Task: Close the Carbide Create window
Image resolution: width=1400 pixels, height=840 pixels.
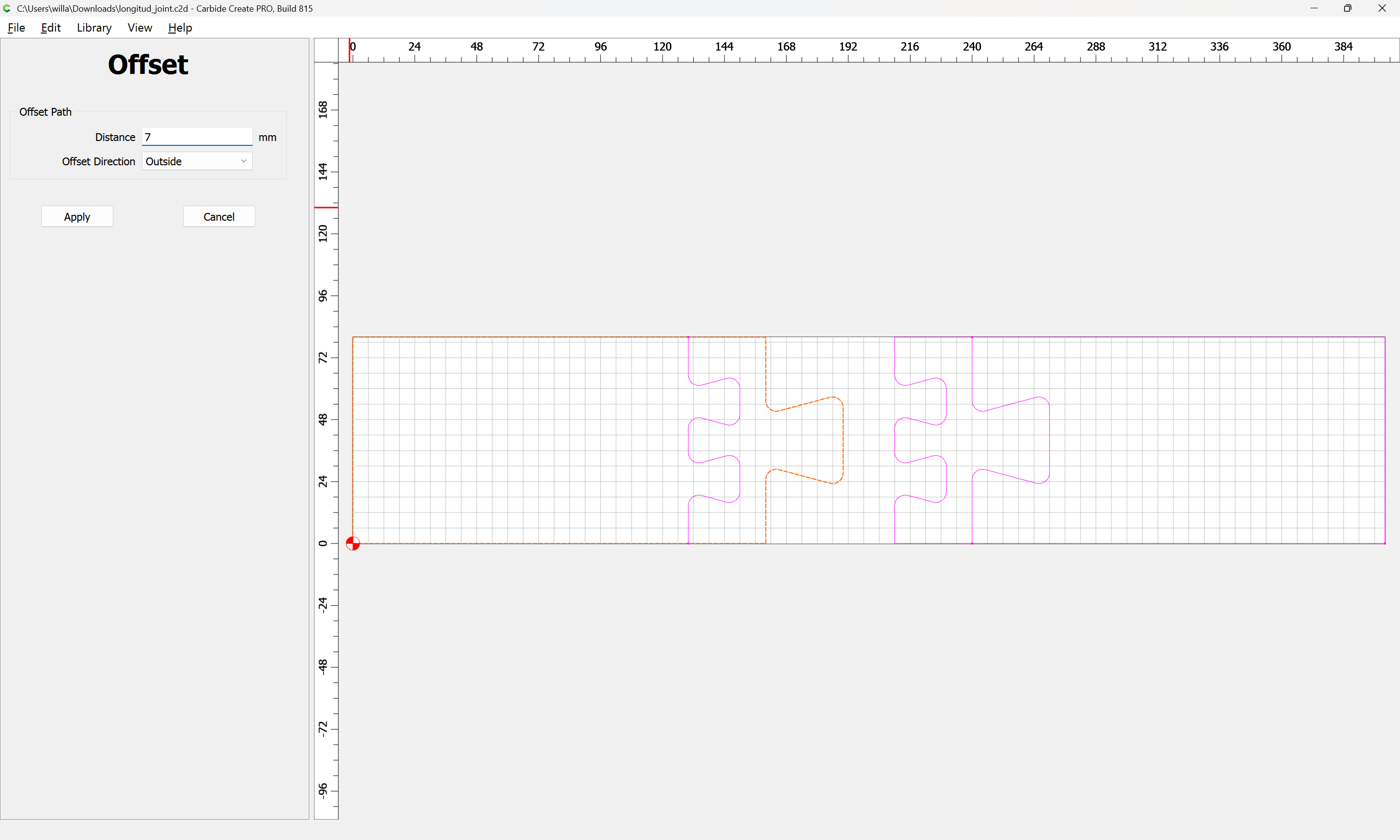Action: coord(1382,8)
